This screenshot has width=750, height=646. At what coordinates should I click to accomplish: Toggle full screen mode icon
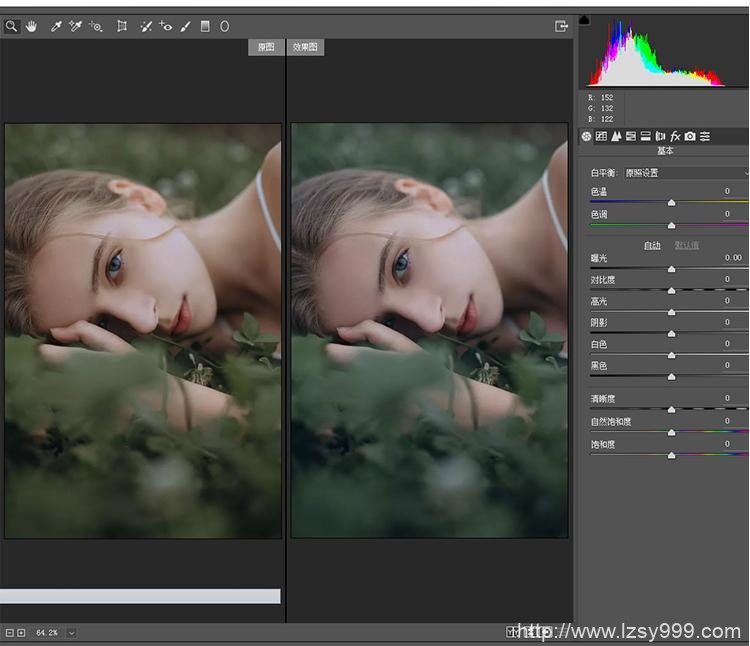(561, 27)
